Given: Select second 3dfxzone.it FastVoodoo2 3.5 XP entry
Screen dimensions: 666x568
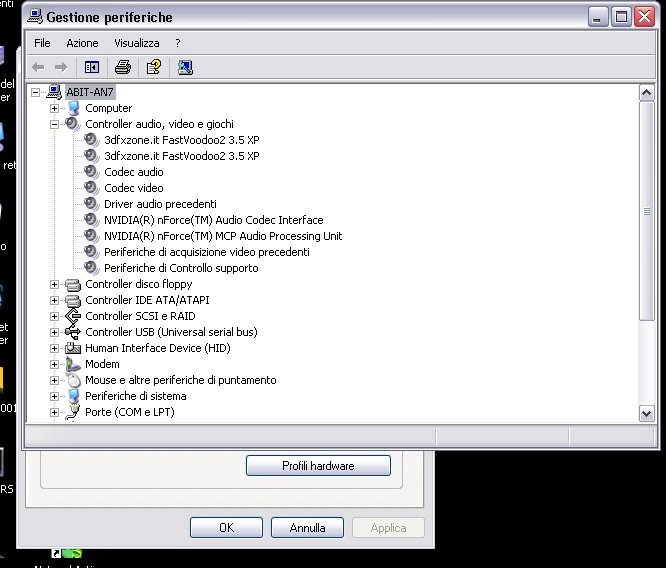Looking at the screenshot, I should pyautogui.click(x=182, y=156).
